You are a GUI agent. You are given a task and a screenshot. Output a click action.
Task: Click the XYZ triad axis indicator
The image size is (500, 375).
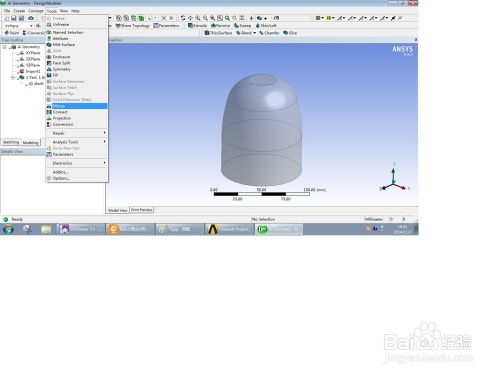tap(394, 178)
